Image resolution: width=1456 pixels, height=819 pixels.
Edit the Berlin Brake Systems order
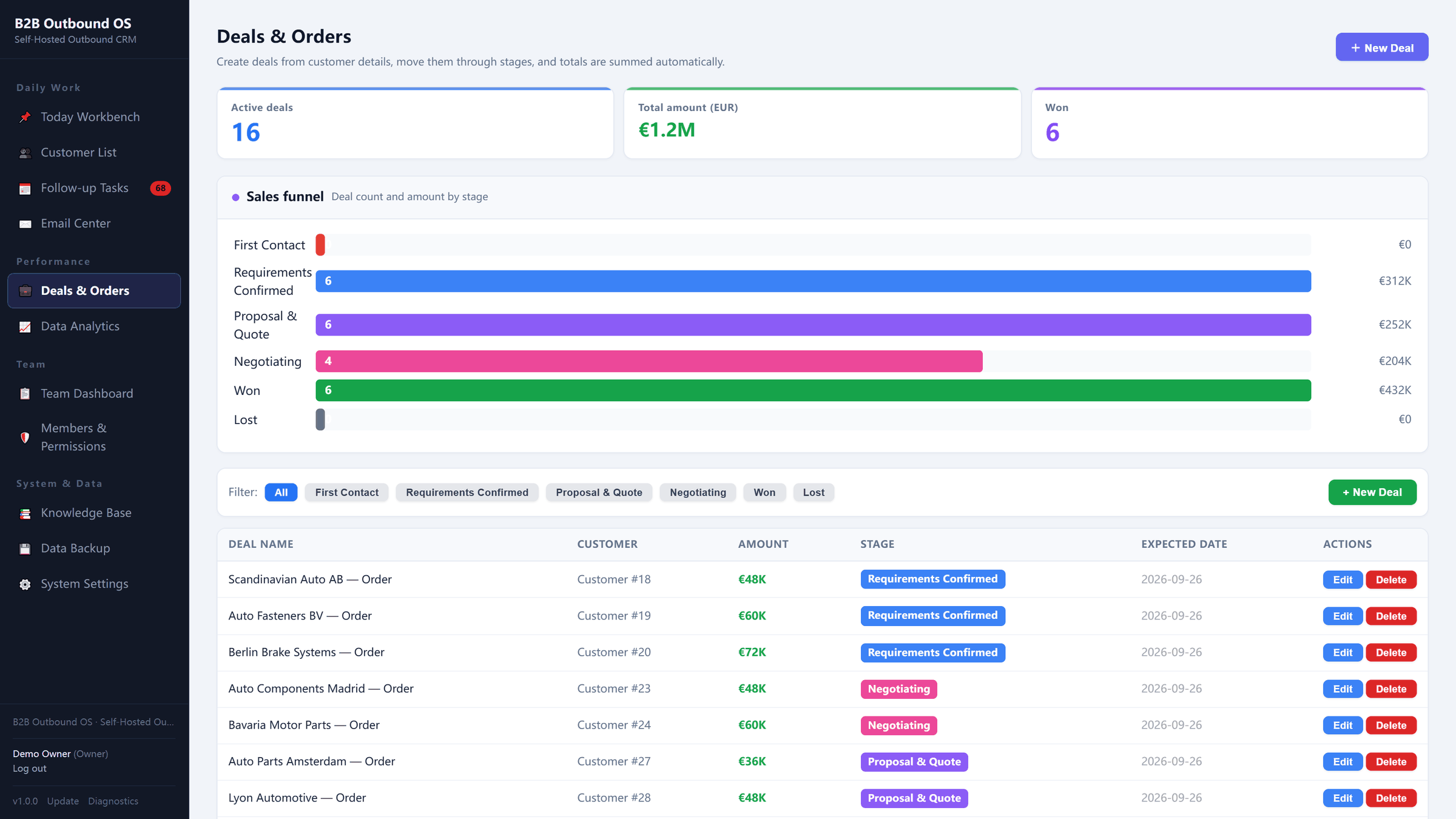pyautogui.click(x=1343, y=652)
